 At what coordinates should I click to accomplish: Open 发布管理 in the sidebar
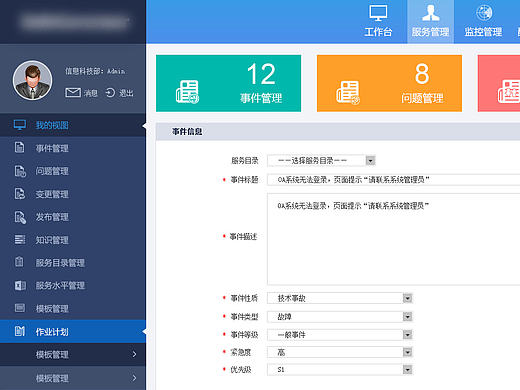pos(73,217)
